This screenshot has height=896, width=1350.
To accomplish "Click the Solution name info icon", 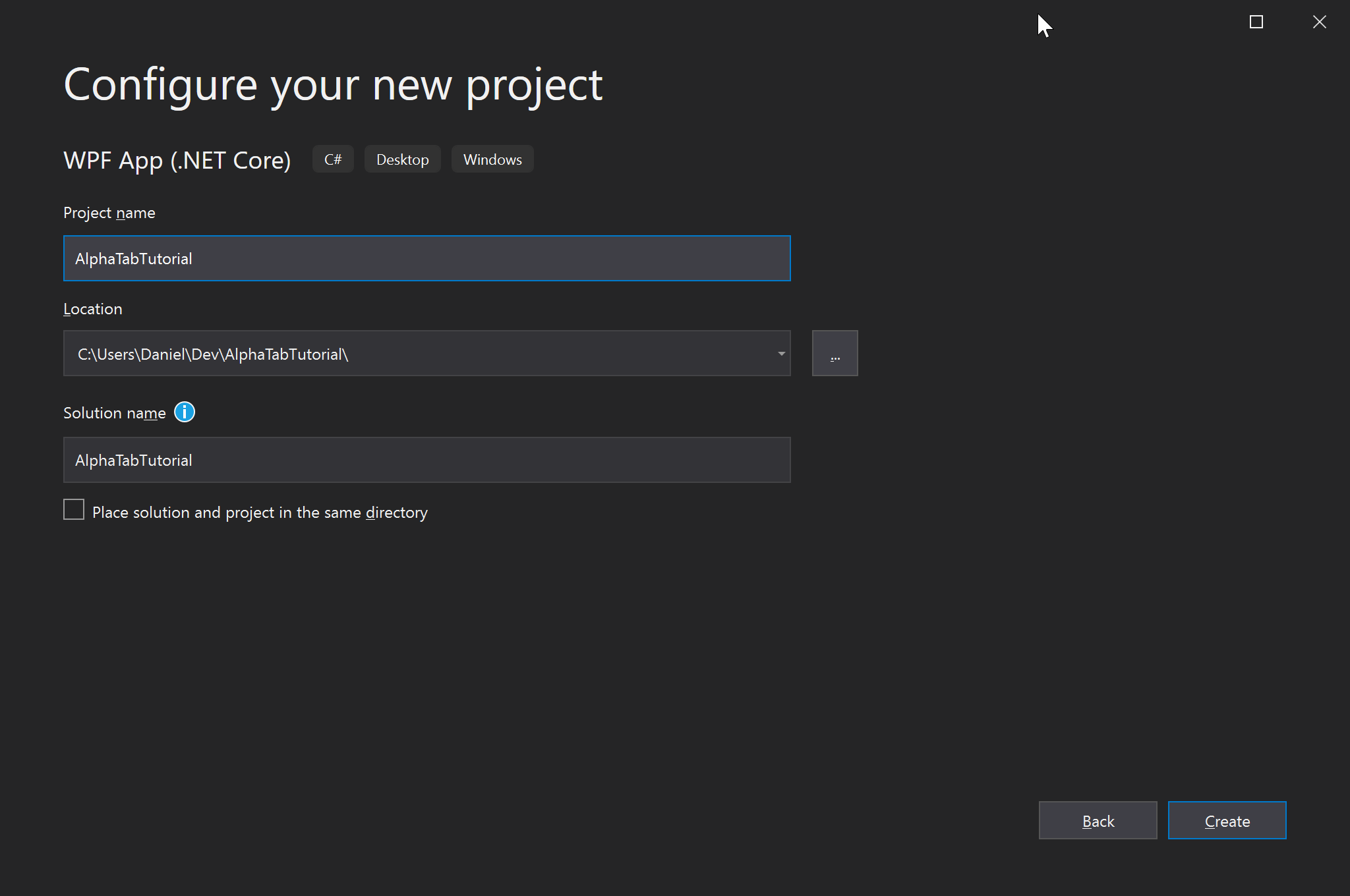I will tap(185, 412).
